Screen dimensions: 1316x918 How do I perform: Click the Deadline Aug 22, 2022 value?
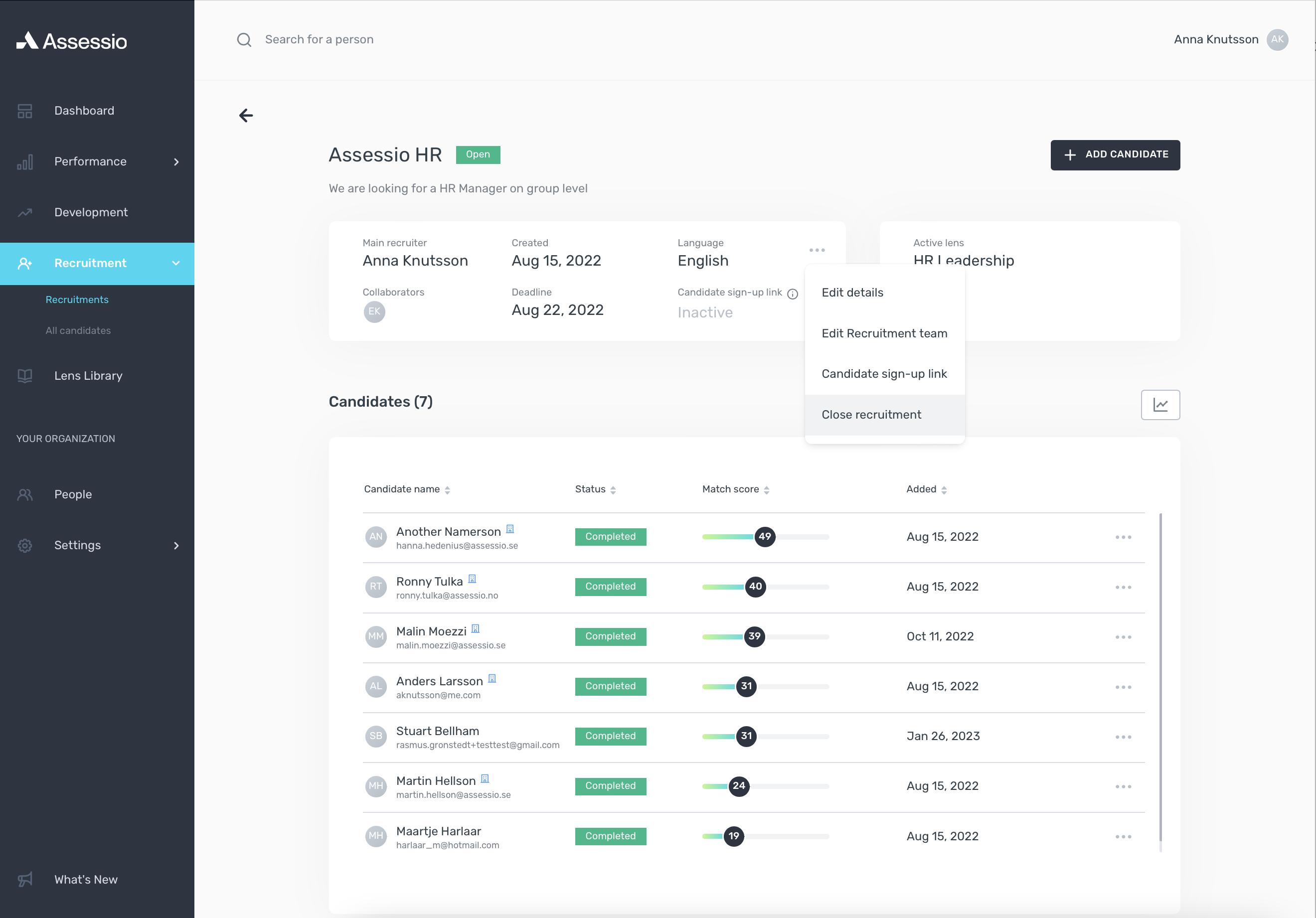tap(557, 310)
